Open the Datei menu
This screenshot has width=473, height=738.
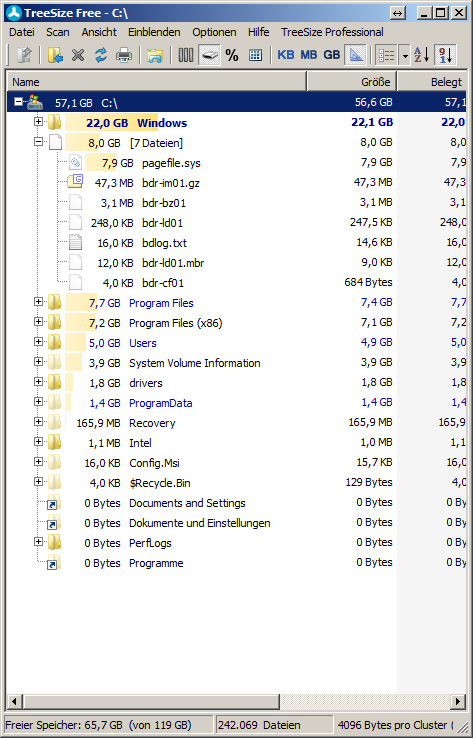pos(22,32)
